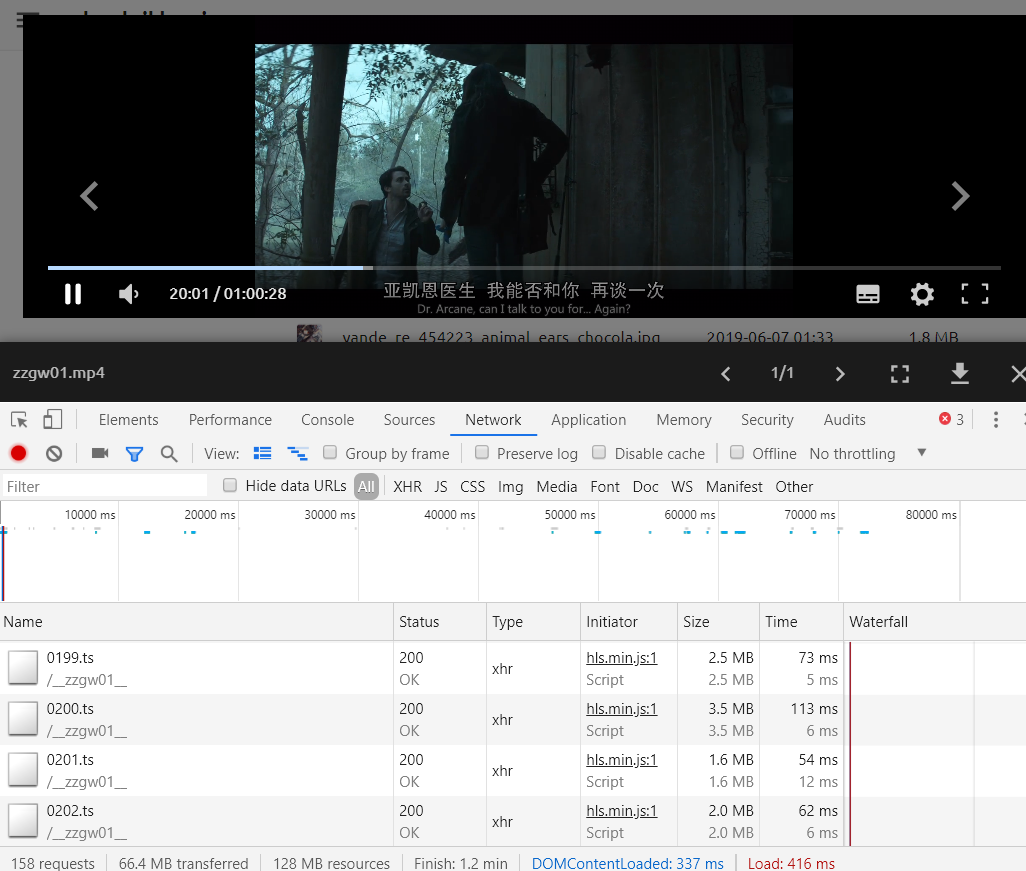Switch to Sources tab
The image size is (1026, 871).
409,419
